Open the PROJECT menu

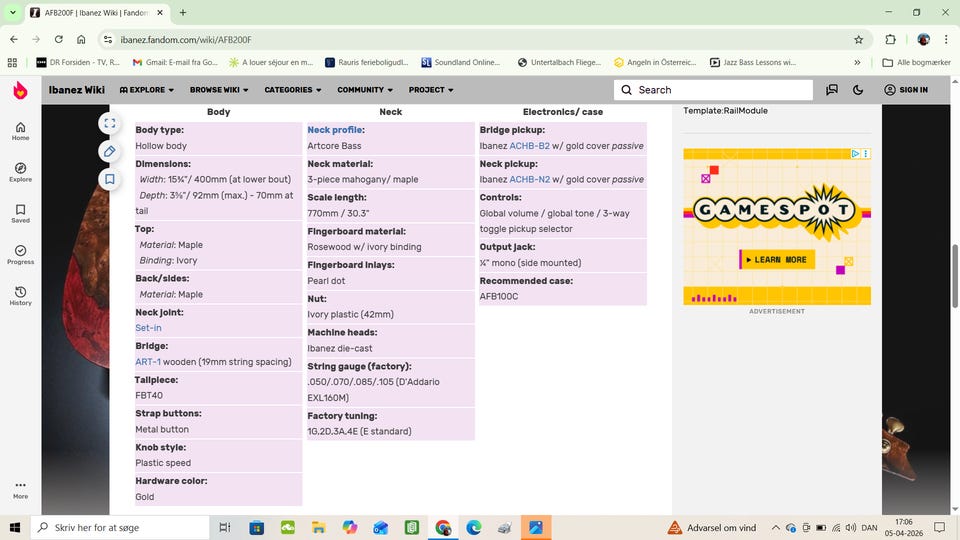[431, 90]
